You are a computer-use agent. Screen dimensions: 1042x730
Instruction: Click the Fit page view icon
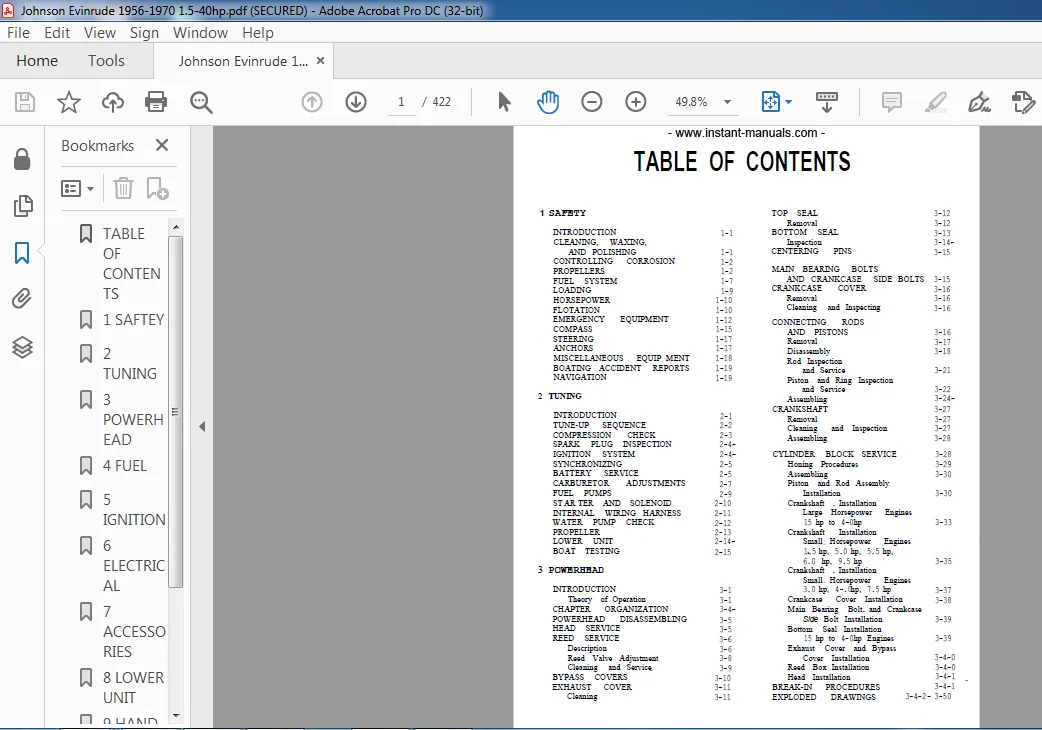click(770, 102)
